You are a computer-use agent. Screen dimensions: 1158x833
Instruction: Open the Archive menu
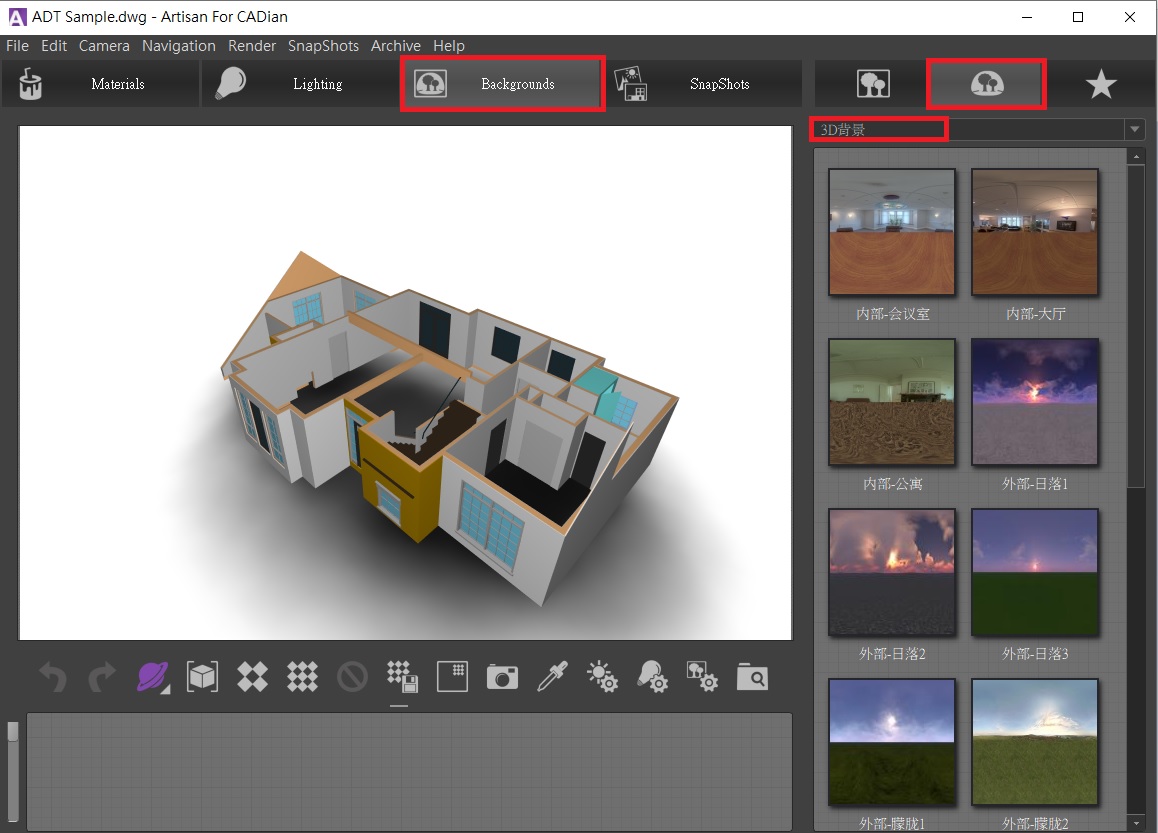pos(395,46)
